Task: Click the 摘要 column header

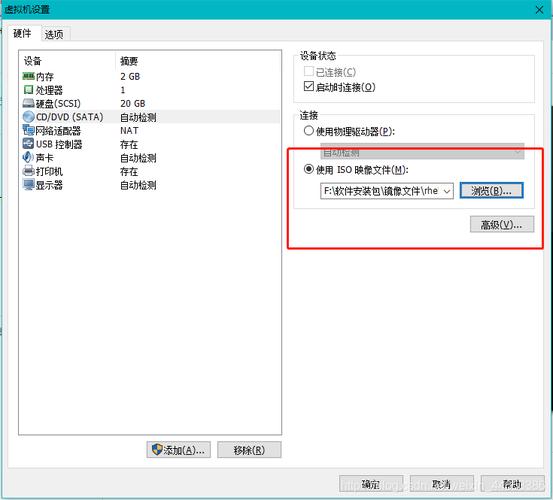Action: 129,61
